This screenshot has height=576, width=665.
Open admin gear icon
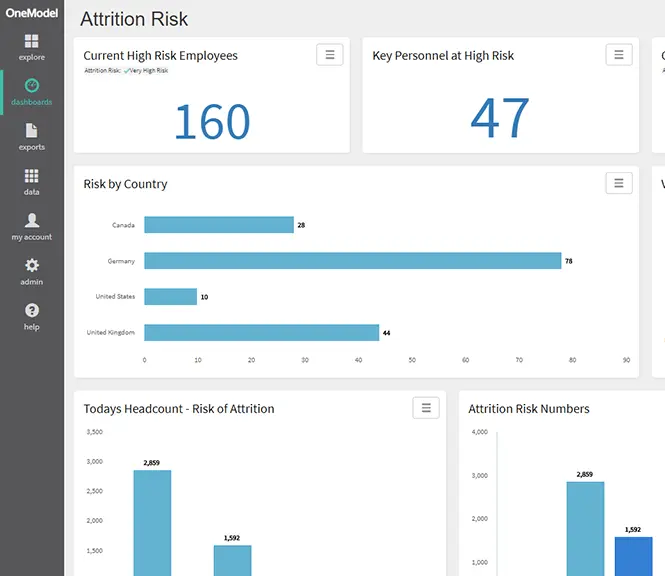click(x=32, y=266)
